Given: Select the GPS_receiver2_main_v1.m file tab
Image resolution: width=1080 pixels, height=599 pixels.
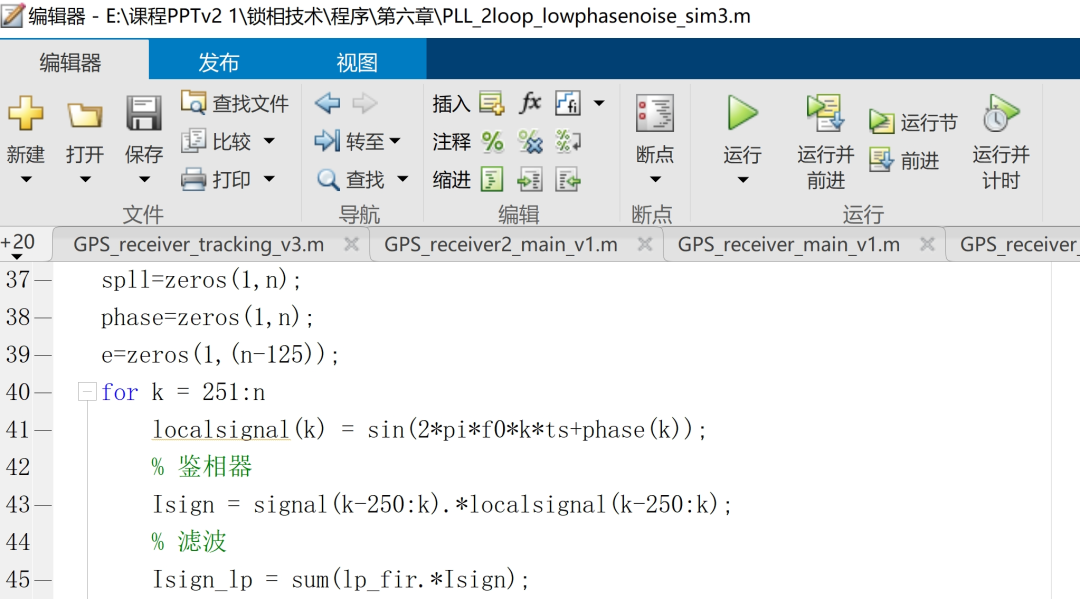Looking at the screenshot, I should [500, 245].
